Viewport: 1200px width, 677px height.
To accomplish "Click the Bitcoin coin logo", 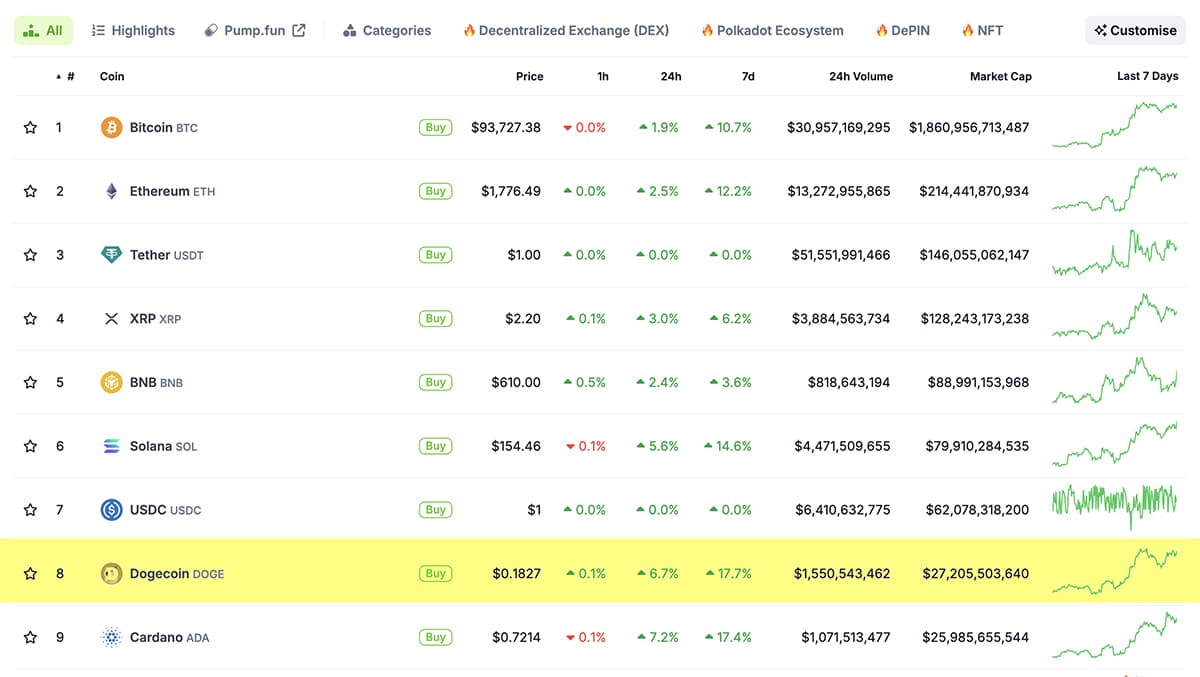I will [x=111, y=127].
